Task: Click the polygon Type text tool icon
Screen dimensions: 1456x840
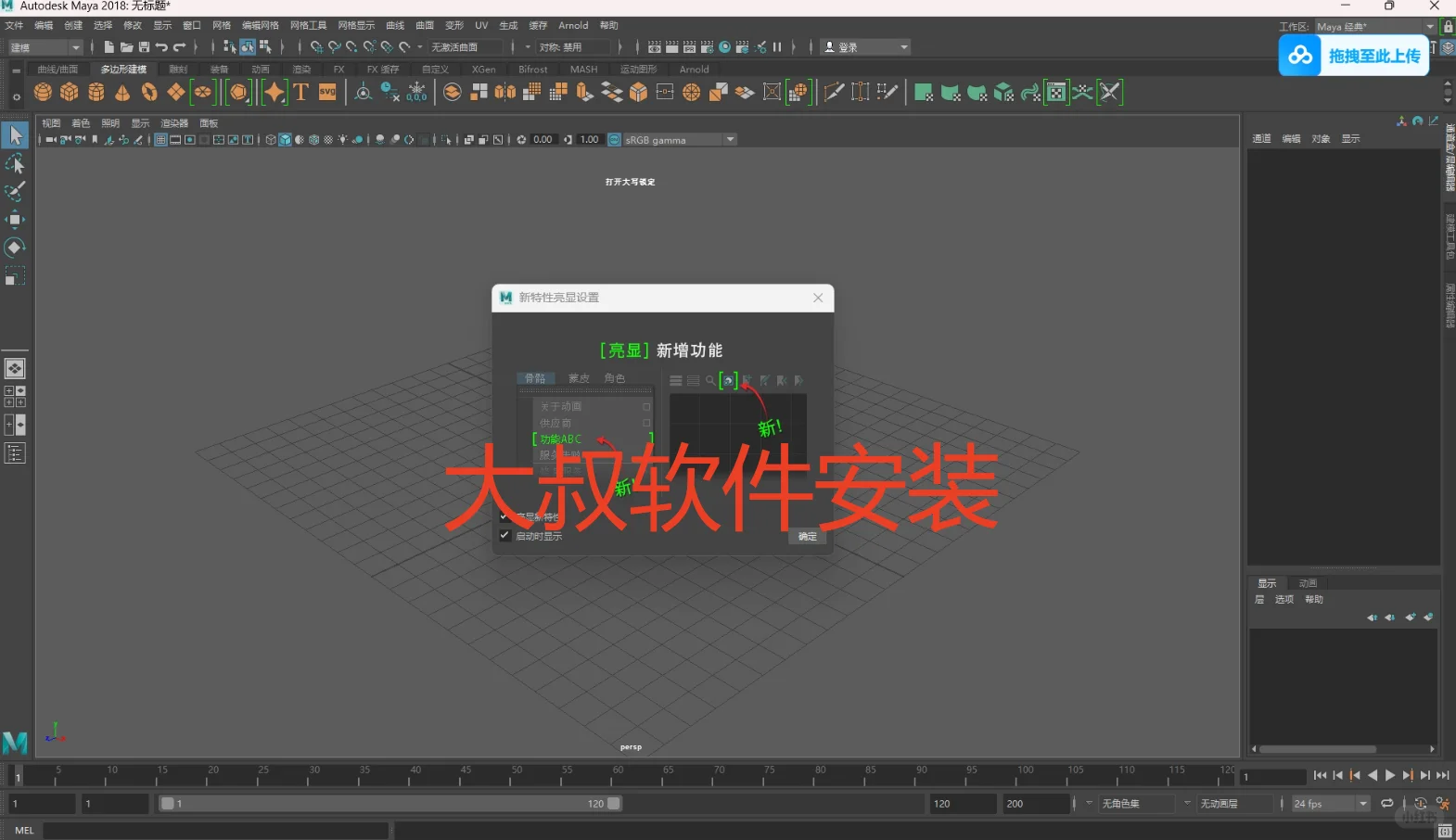Action: click(300, 92)
